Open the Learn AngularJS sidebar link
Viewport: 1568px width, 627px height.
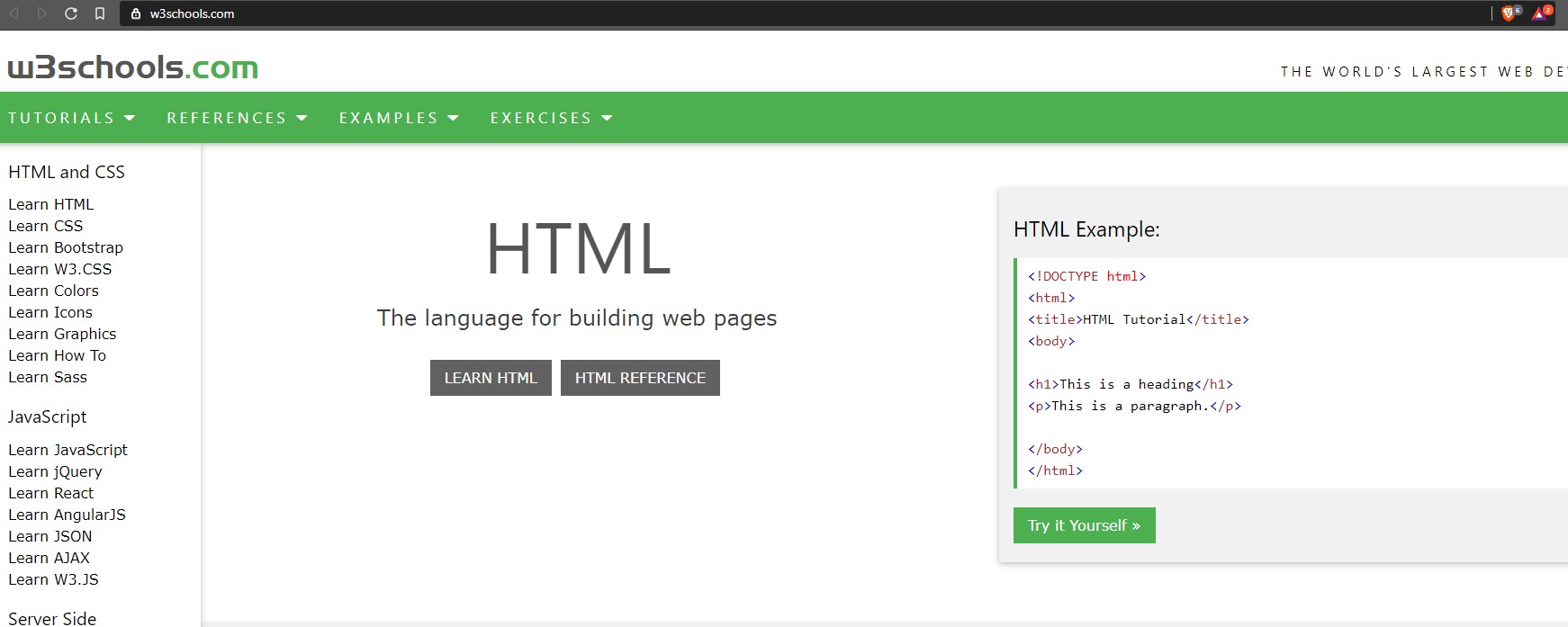tap(68, 515)
